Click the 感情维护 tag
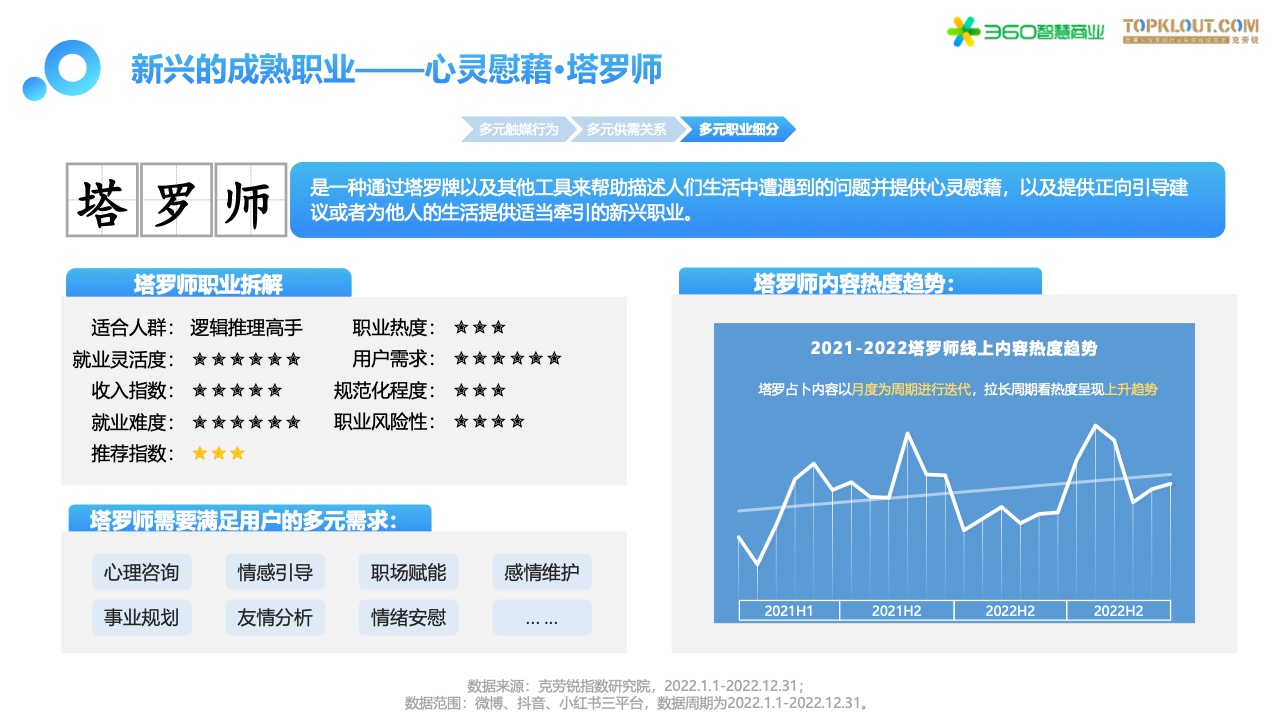The width and height of the screenshot is (1280, 720). click(x=542, y=572)
